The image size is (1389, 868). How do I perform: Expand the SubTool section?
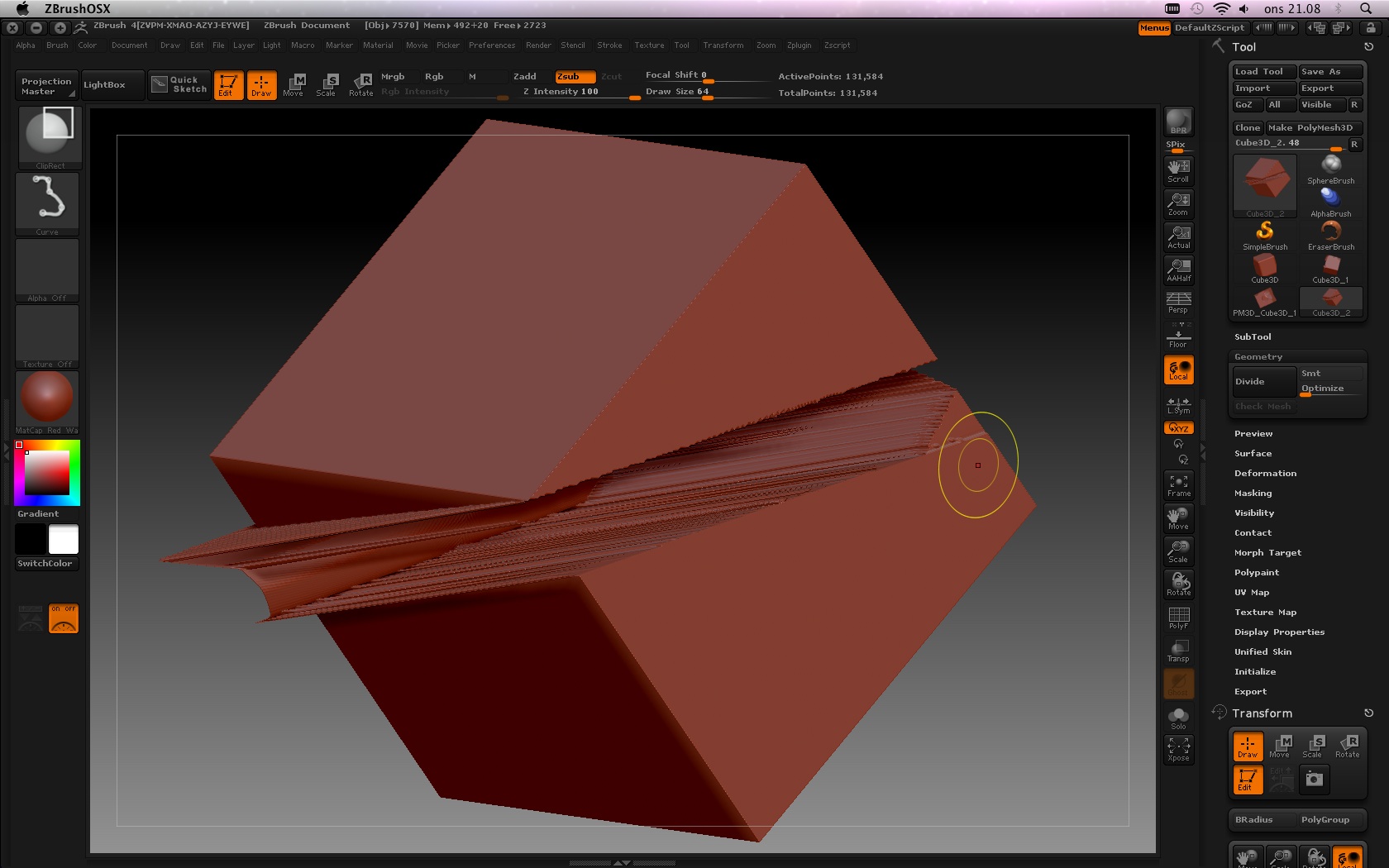[1253, 337]
